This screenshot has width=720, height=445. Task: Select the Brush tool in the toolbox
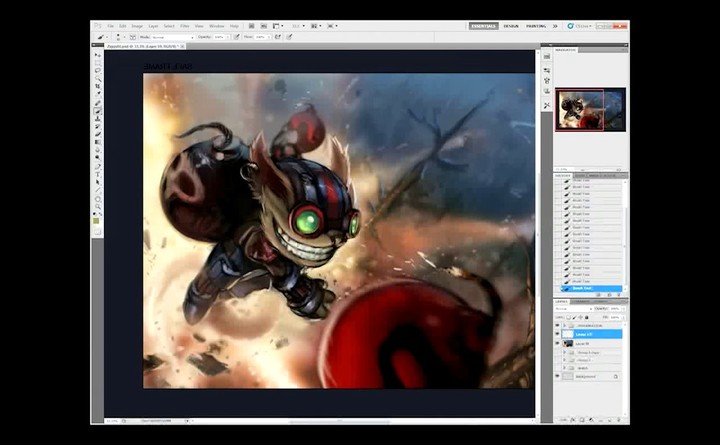click(x=97, y=111)
